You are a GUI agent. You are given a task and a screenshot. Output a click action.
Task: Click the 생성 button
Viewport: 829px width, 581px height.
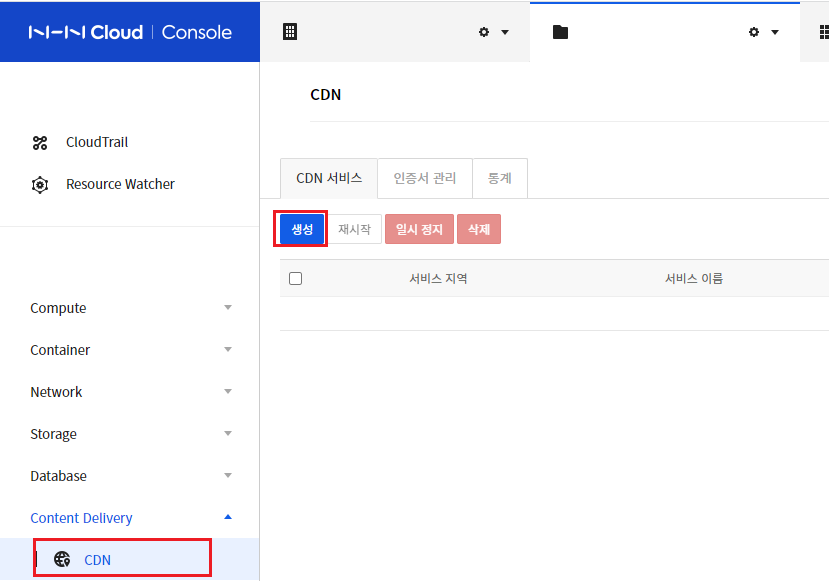(302, 229)
